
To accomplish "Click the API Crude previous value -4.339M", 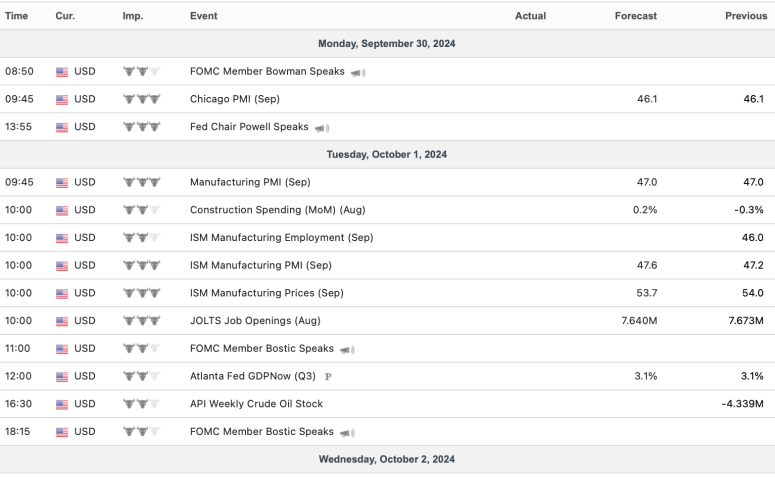I will click(x=742, y=403).
